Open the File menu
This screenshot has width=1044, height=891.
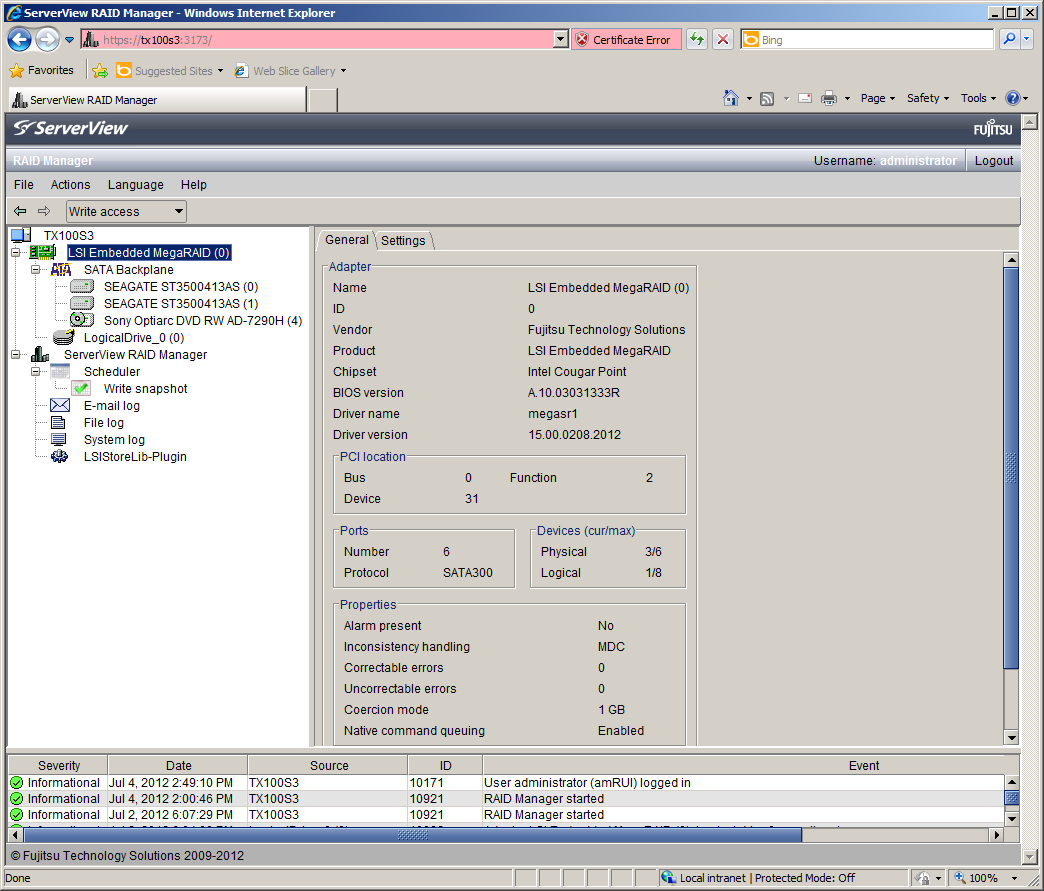[x=23, y=184]
